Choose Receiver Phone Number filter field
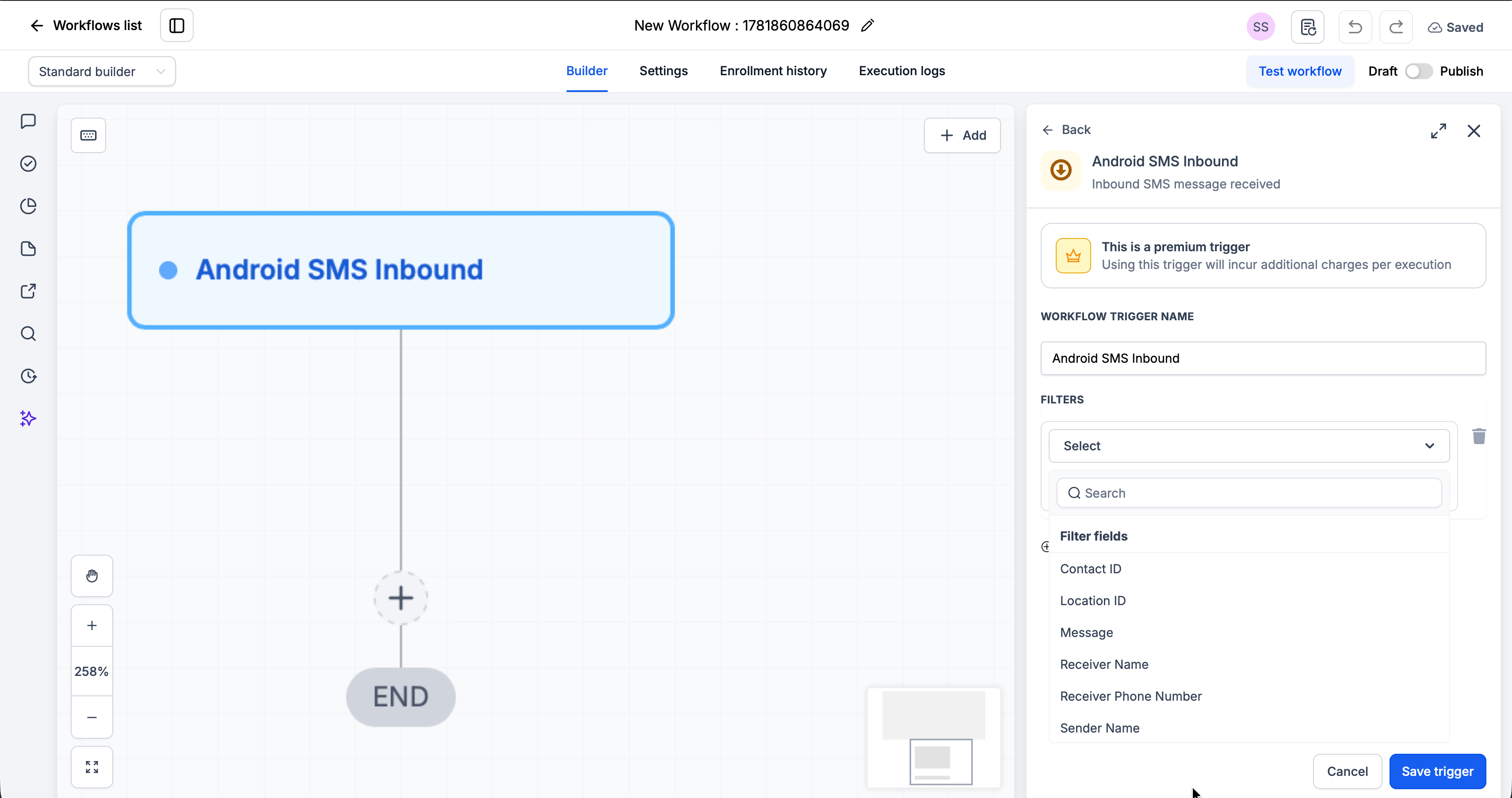Screen dimensions: 1512x798 pyautogui.click(x=1249, y=696)
